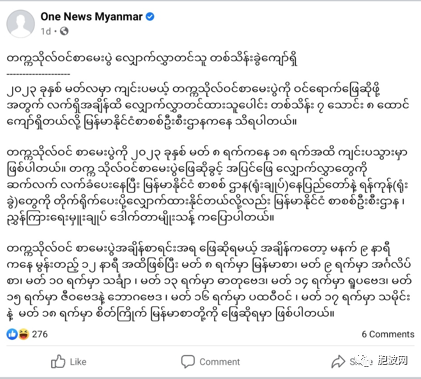Image resolution: width=421 pixels, height=379 pixels.
Task: Click the post headline text line
Action: click(x=152, y=59)
